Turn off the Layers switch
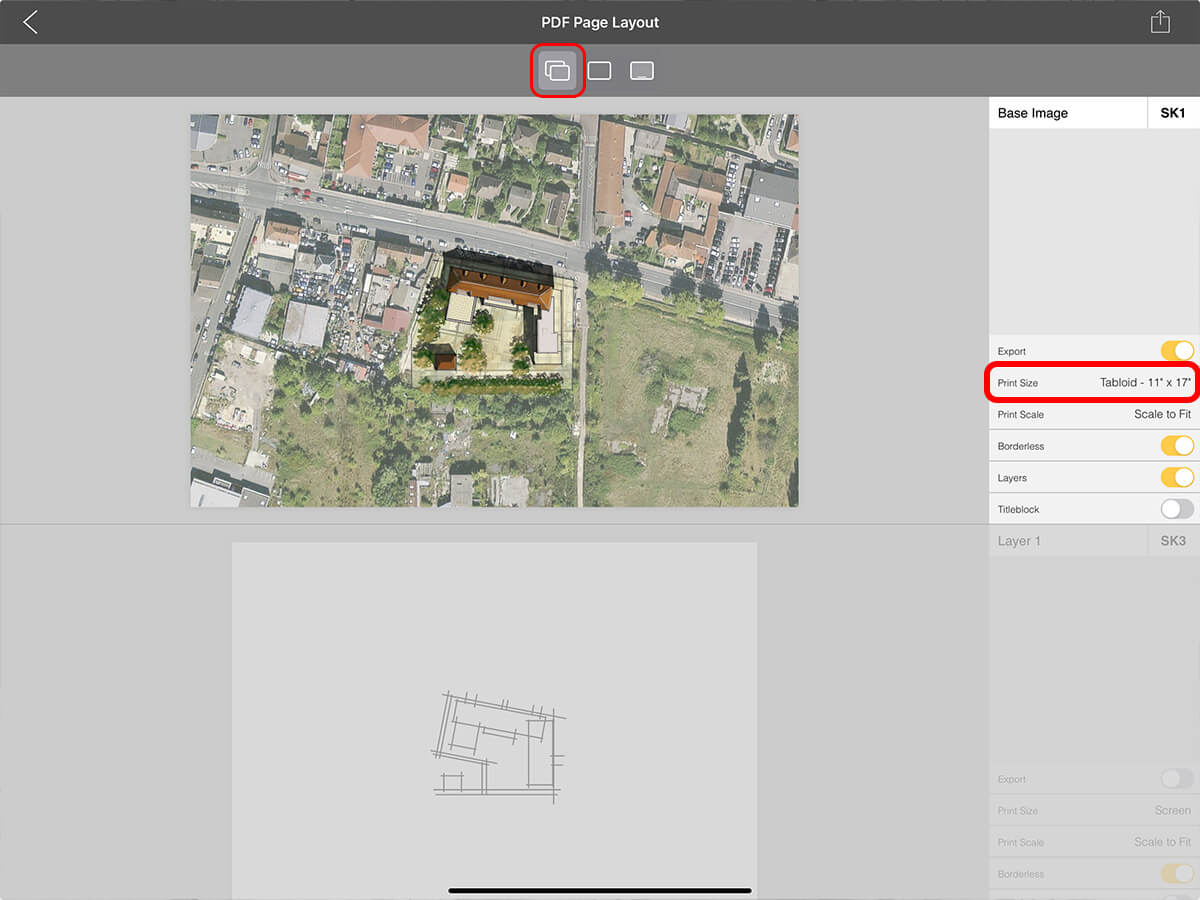The image size is (1200, 900). [x=1176, y=478]
